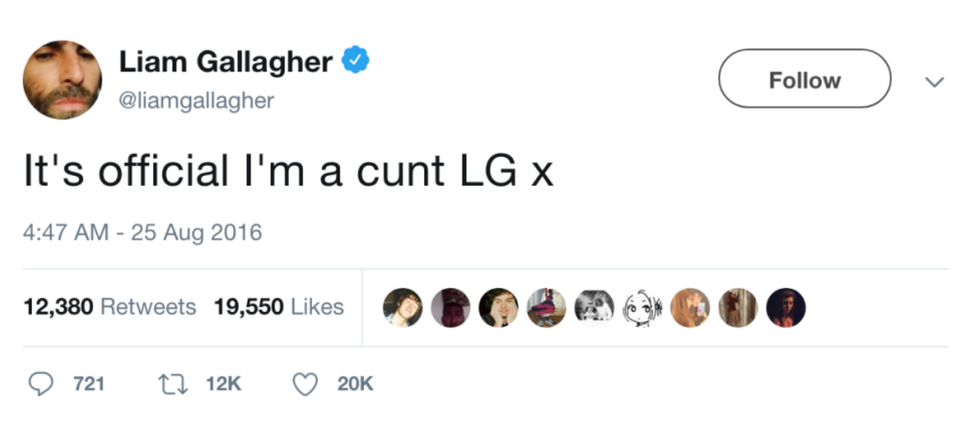Click the last liker avatar with dark background
This screenshot has height=438, width=980.
786,308
